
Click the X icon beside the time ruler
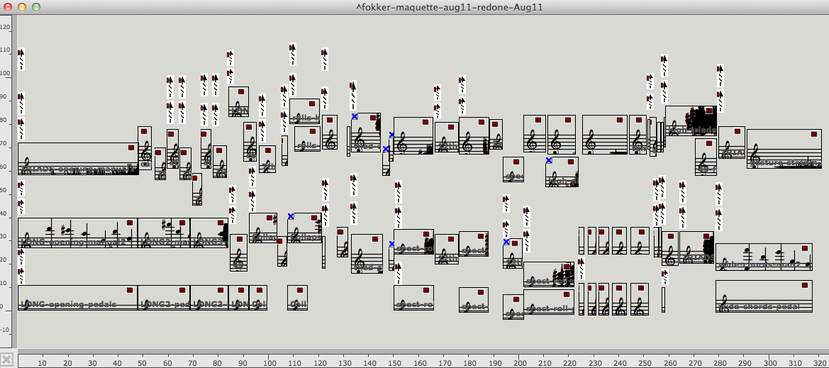(x=6, y=359)
